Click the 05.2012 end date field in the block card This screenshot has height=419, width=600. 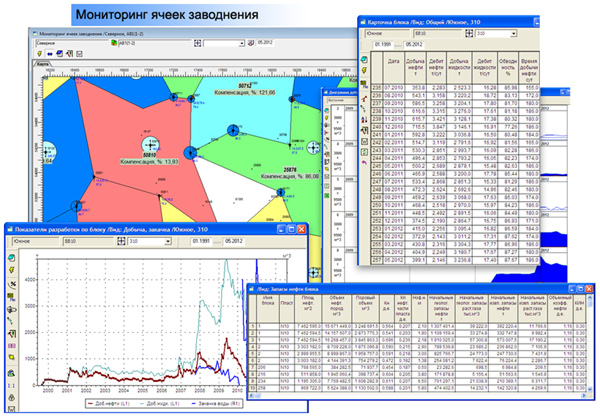[414, 44]
